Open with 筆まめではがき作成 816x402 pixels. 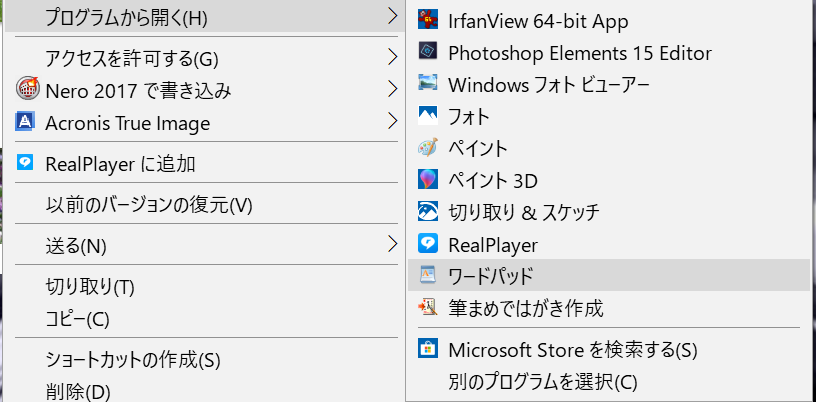pyautogui.click(x=609, y=308)
